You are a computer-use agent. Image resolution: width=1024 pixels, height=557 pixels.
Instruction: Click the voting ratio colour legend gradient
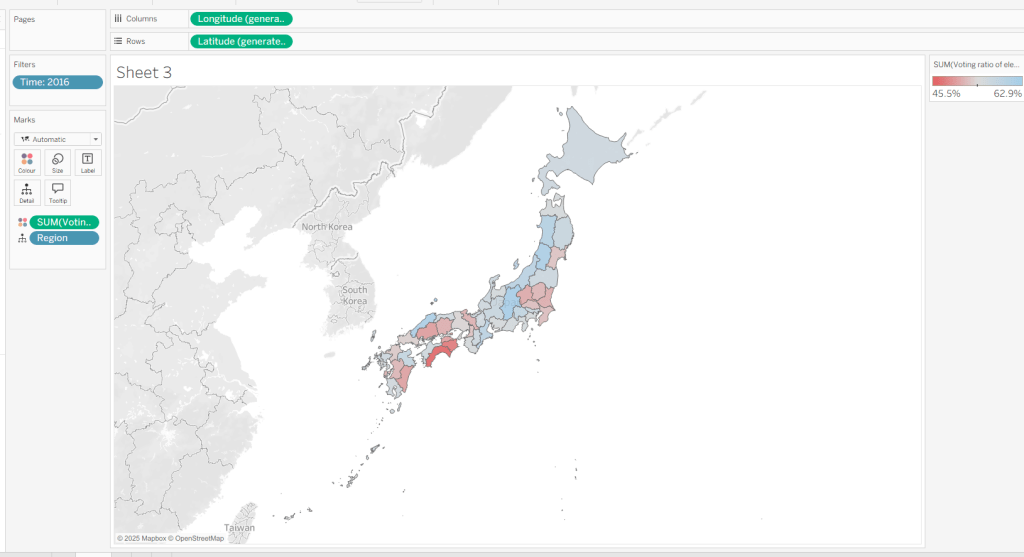click(x=976, y=80)
